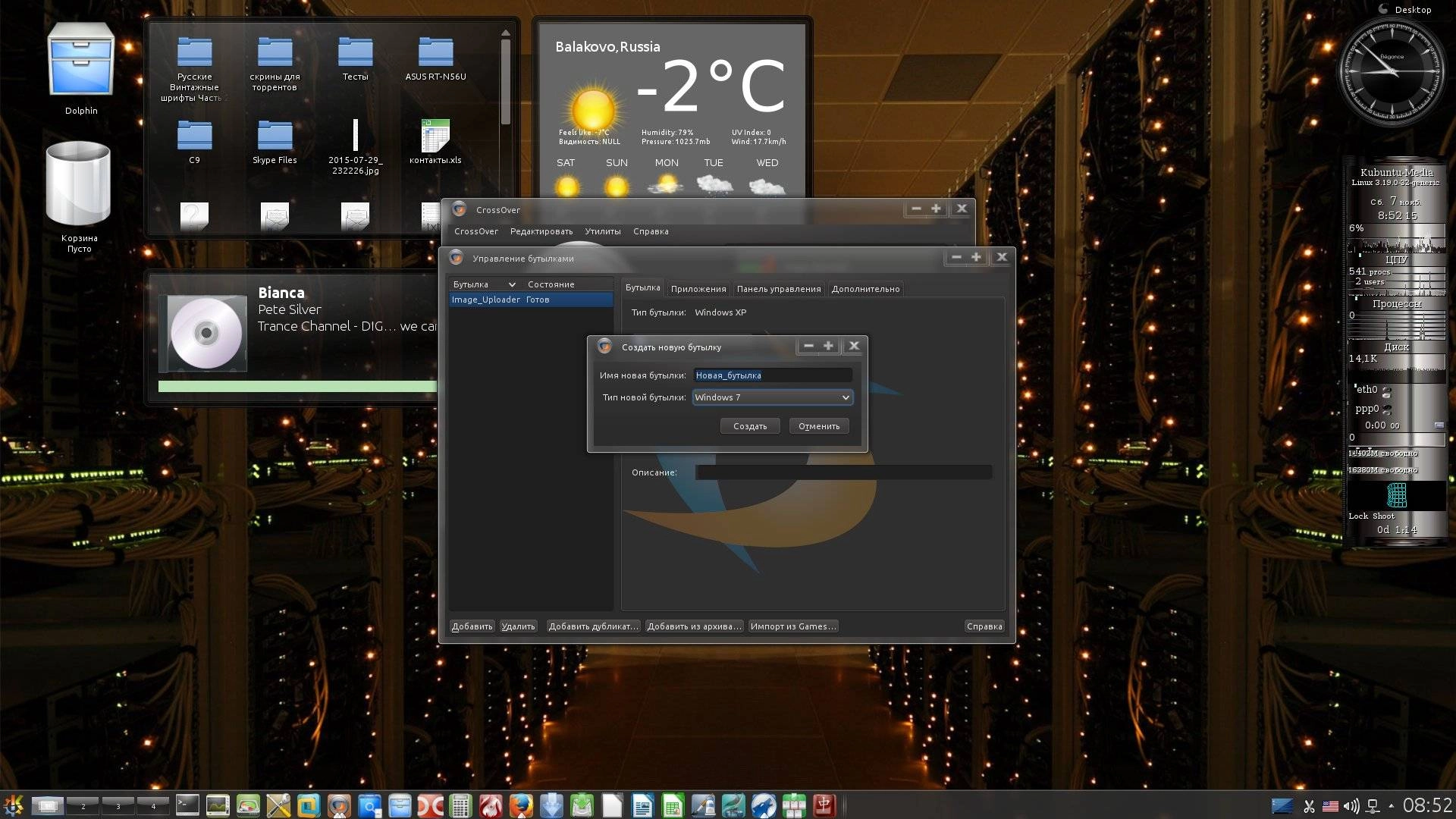Select the Бутылка tab
Viewport: 1456px width, 819px height.
point(643,288)
